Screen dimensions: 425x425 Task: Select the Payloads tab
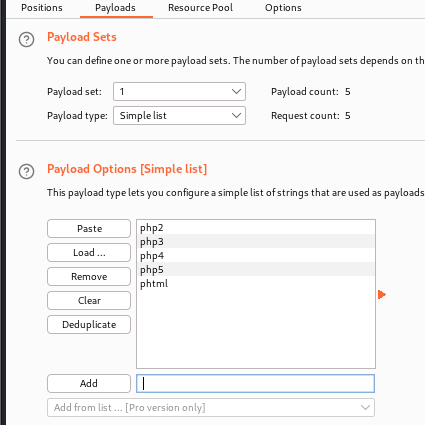(x=115, y=8)
